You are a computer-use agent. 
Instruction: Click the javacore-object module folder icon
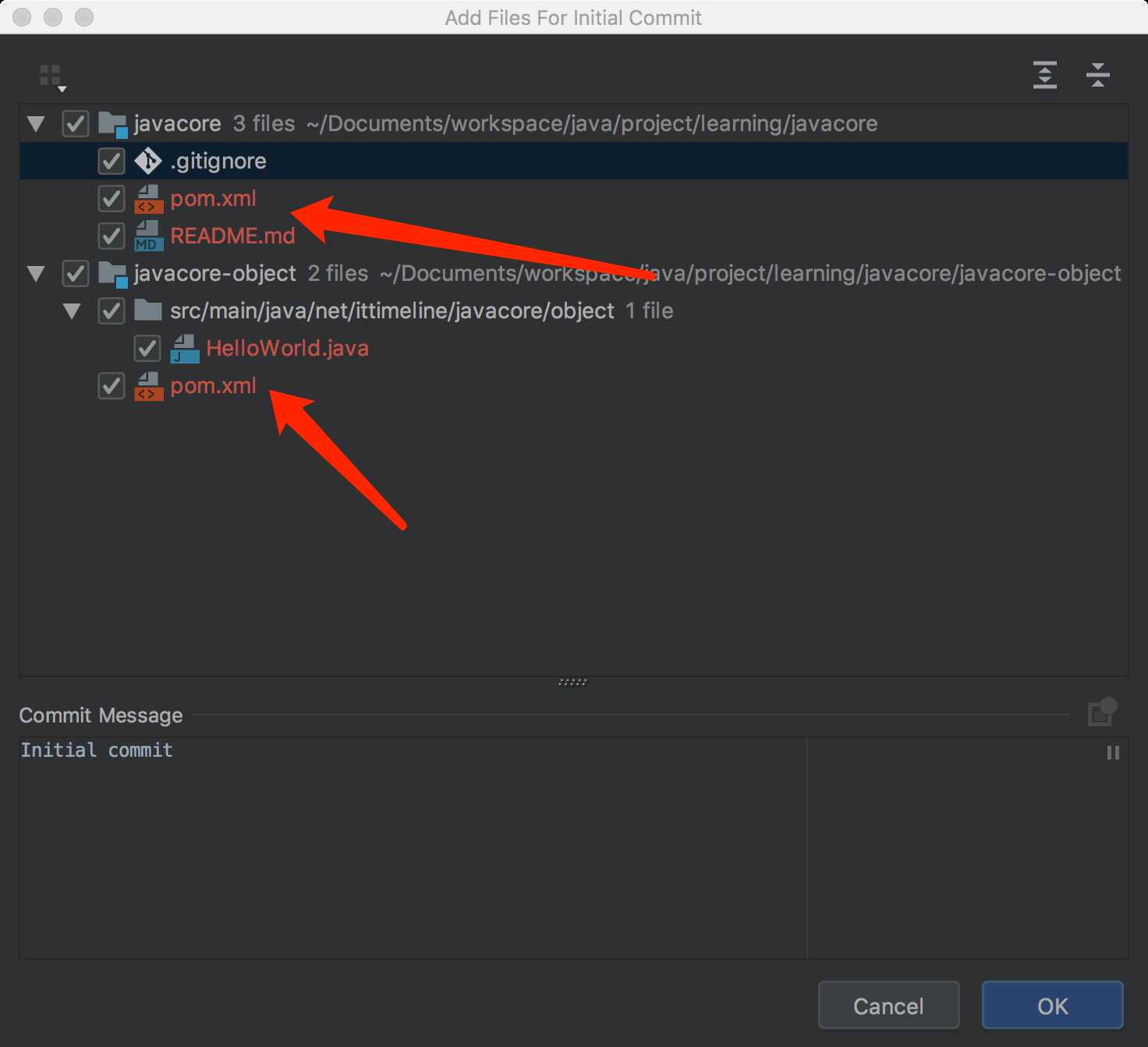pos(113,274)
